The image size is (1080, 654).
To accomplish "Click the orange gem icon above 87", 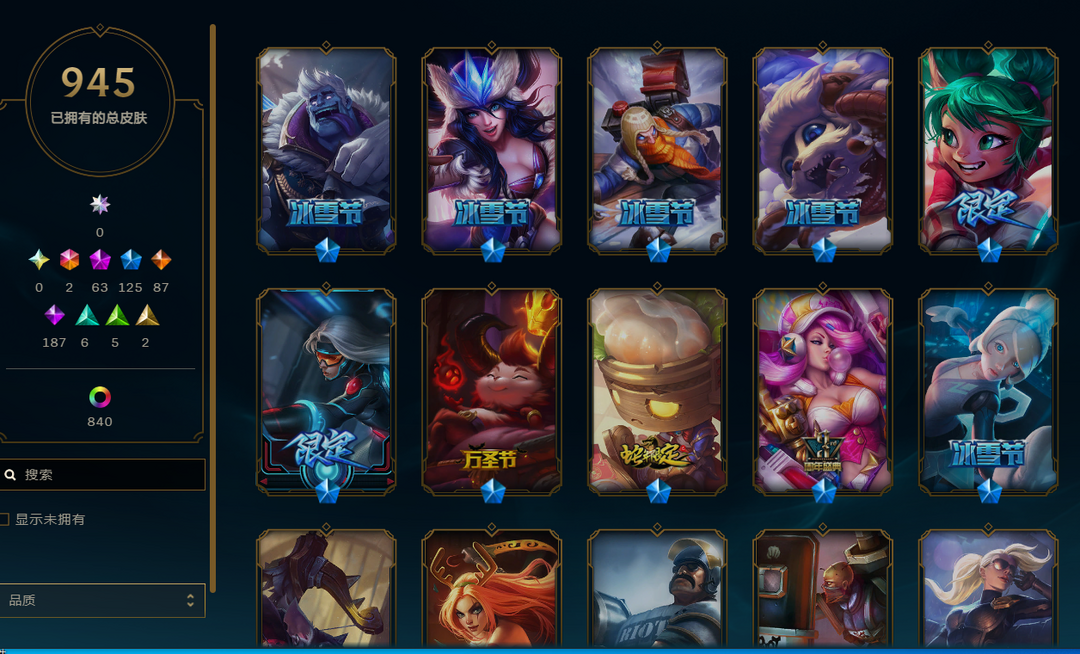I will [x=160, y=260].
